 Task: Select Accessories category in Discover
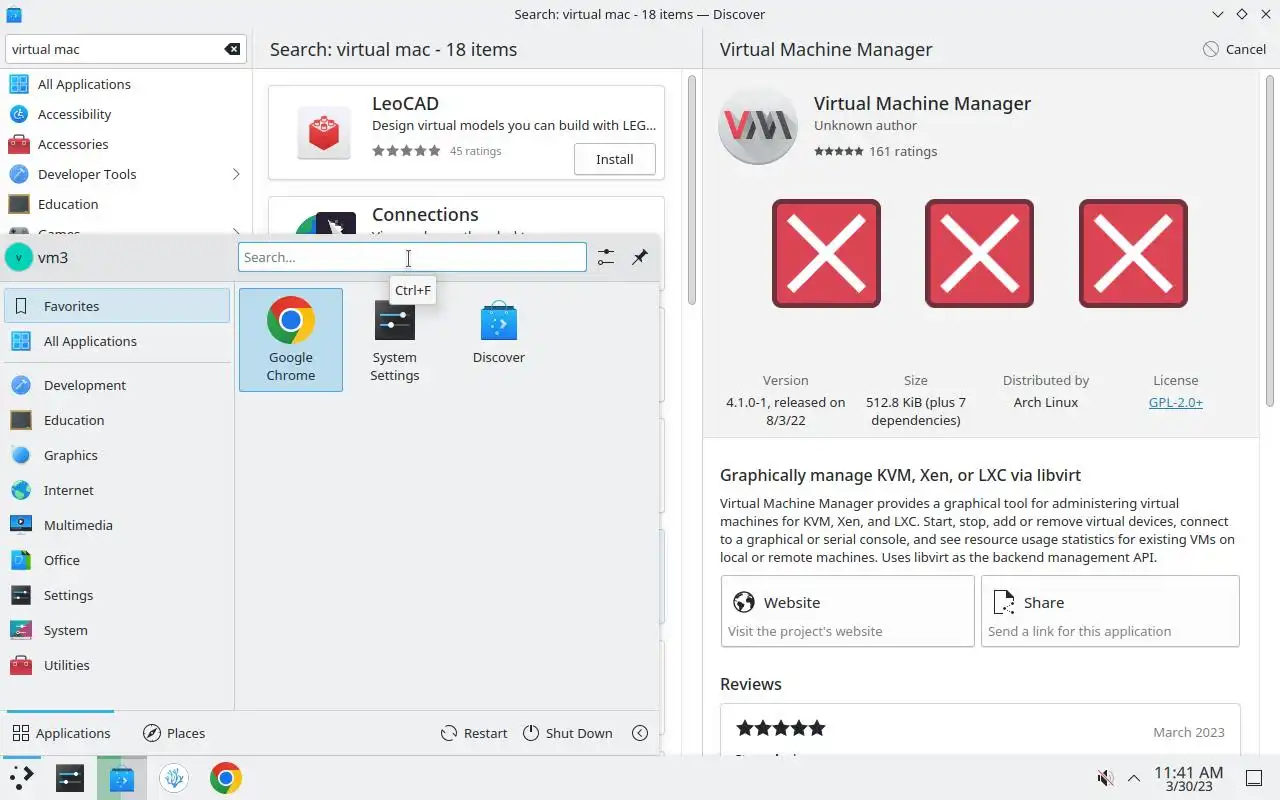(x=126, y=144)
